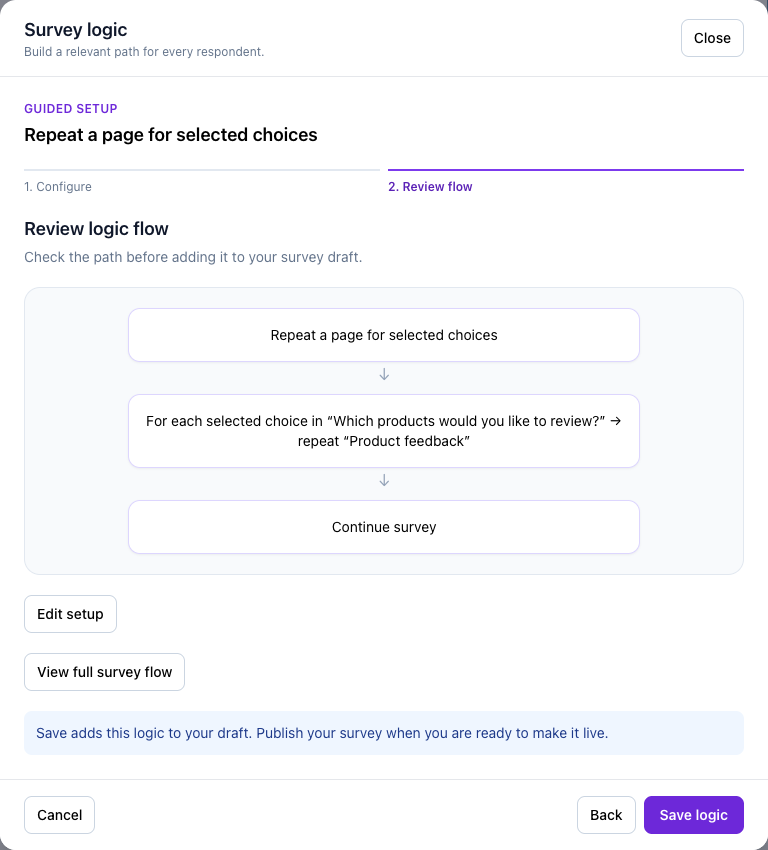Click the gray progress bar above Configure

pyautogui.click(x=202, y=170)
